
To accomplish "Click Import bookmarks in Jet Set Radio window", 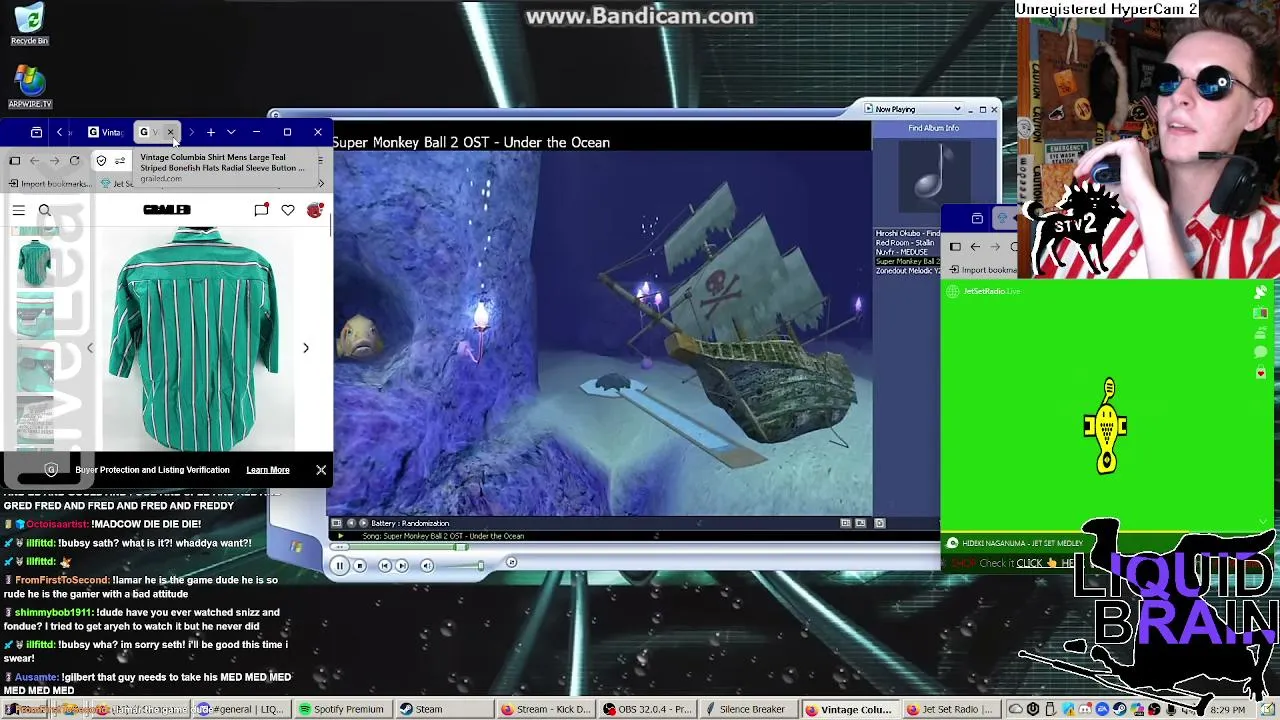I will click(981, 270).
